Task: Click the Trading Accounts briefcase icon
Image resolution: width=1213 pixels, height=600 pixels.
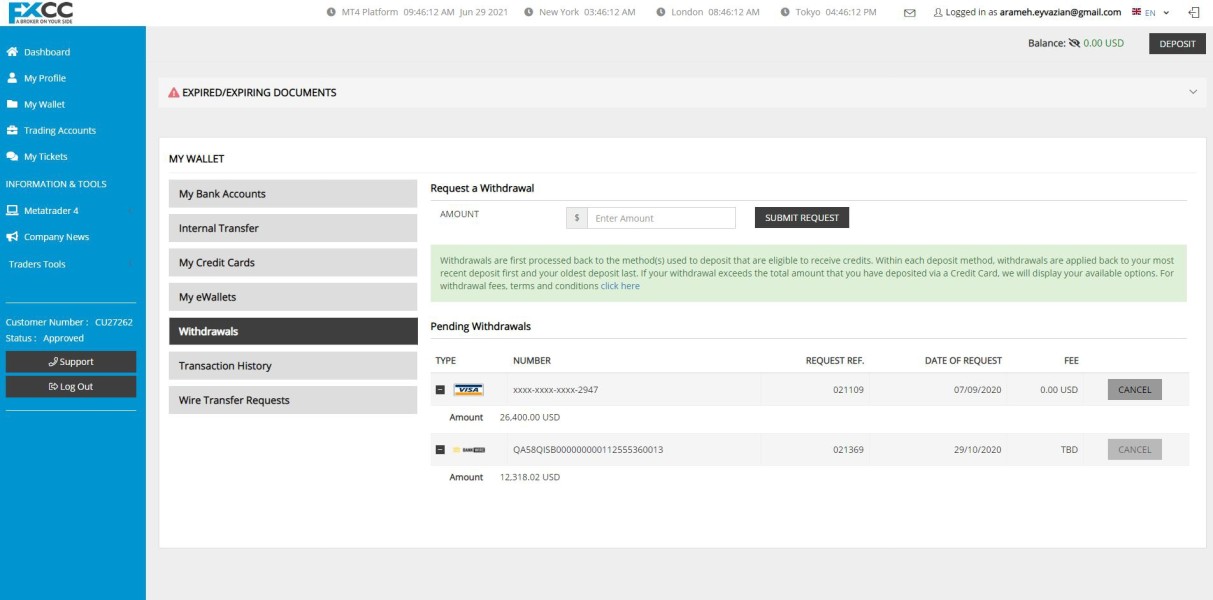Action: click(x=12, y=131)
